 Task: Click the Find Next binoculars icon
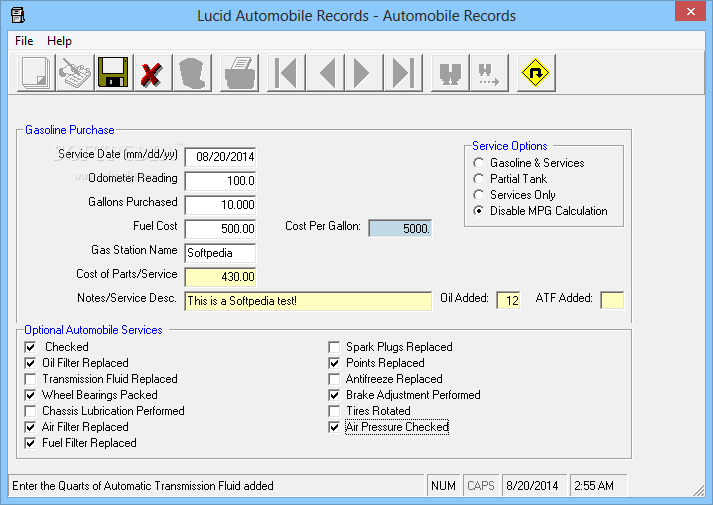tap(489, 73)
